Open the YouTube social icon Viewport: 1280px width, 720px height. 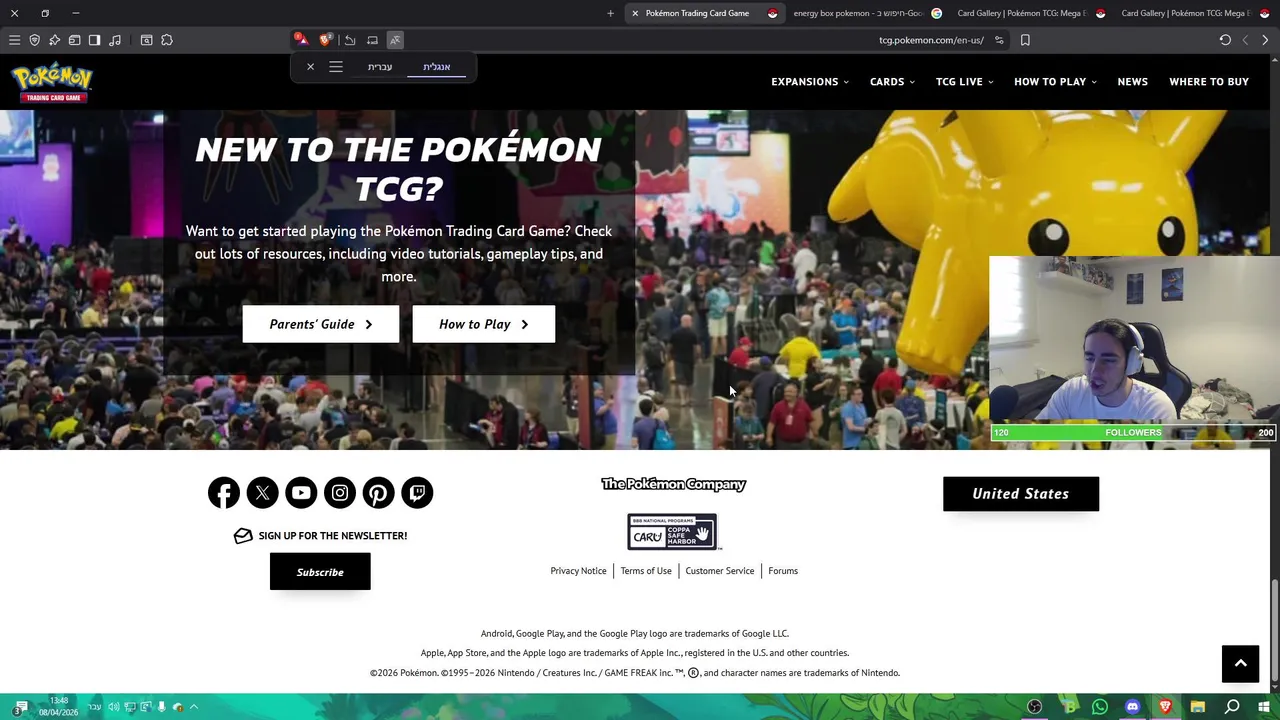pos(301,492)
